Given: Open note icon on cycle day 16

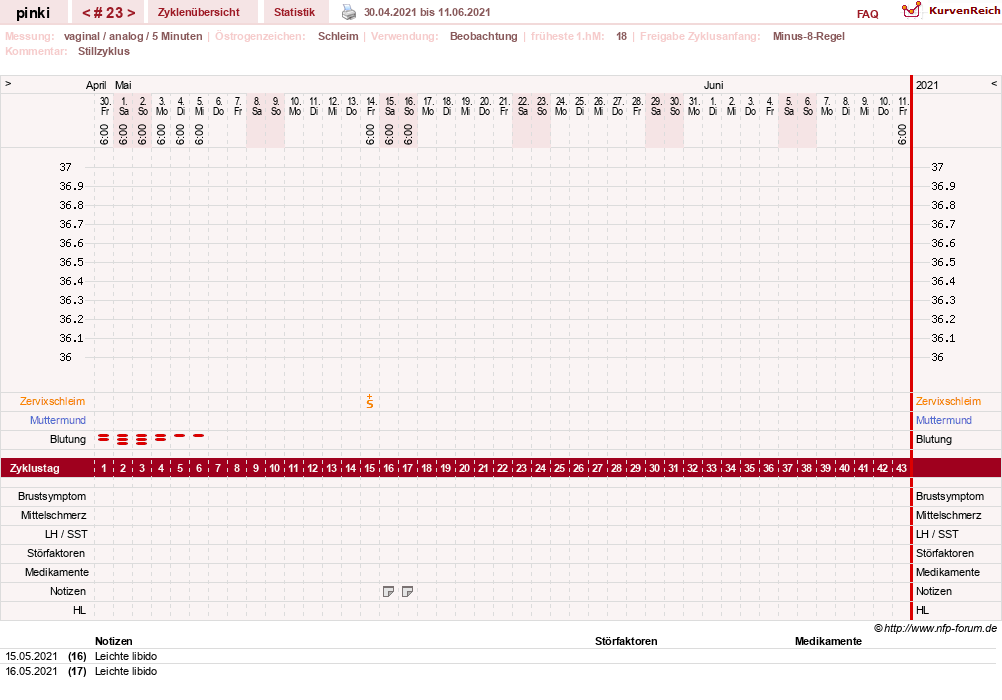Looking at the screenshot, I should [388, 592].
